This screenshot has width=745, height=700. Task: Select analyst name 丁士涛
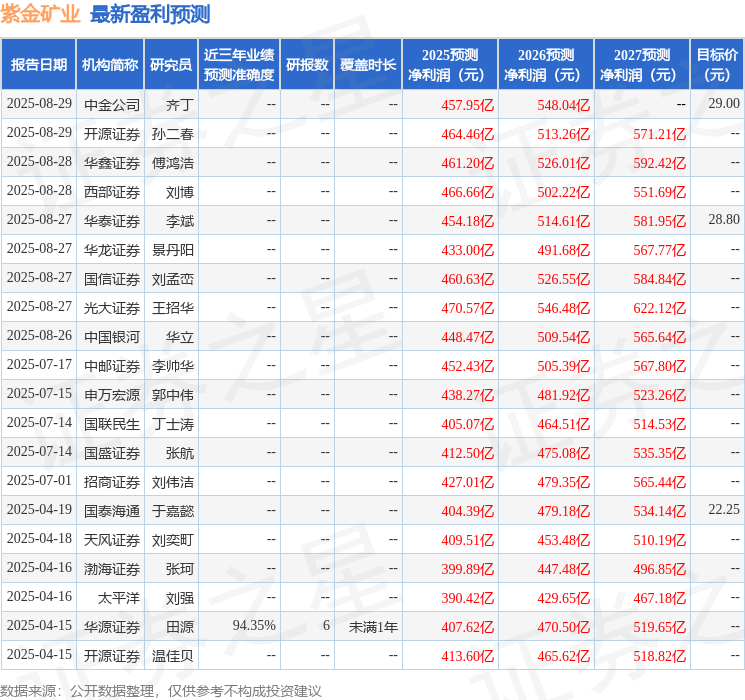coord(172,424)
